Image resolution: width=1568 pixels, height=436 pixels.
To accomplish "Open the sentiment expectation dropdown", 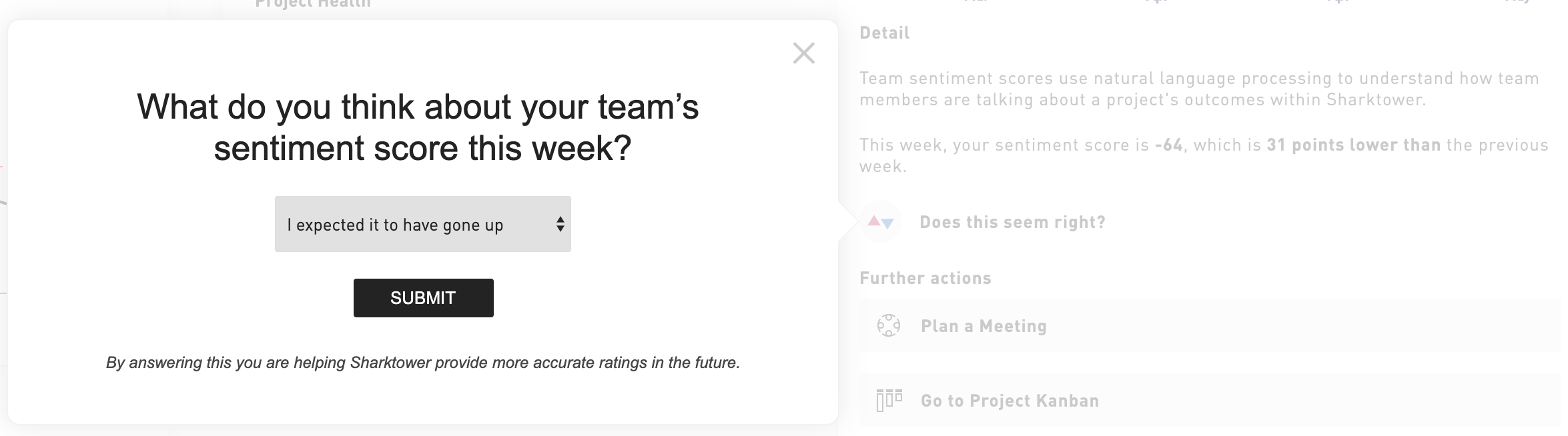I will pos(422,224).
